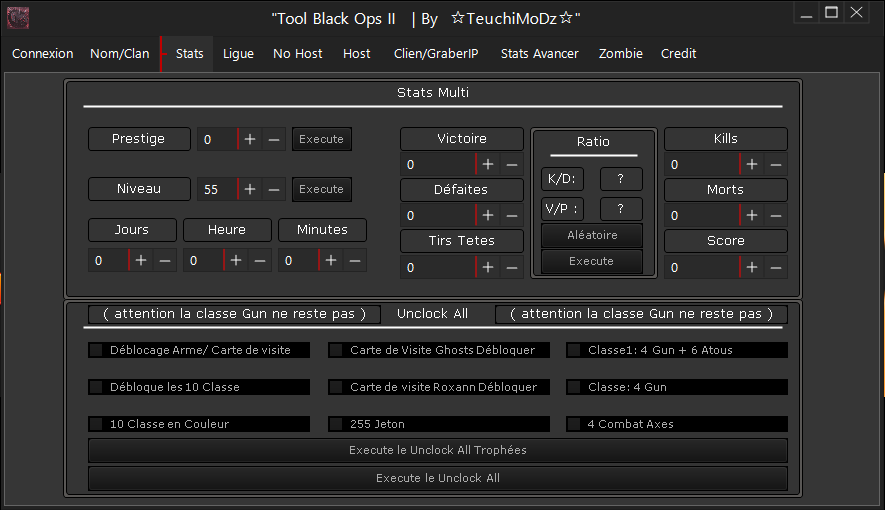Increment the Jours counter
Viewport: 885px width, 510px height.
(141, 261)
